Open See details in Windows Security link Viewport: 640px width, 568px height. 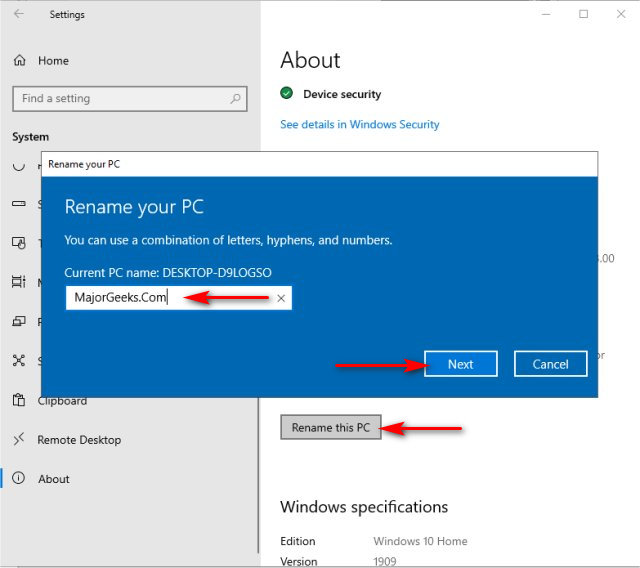(x=360, y=124)
